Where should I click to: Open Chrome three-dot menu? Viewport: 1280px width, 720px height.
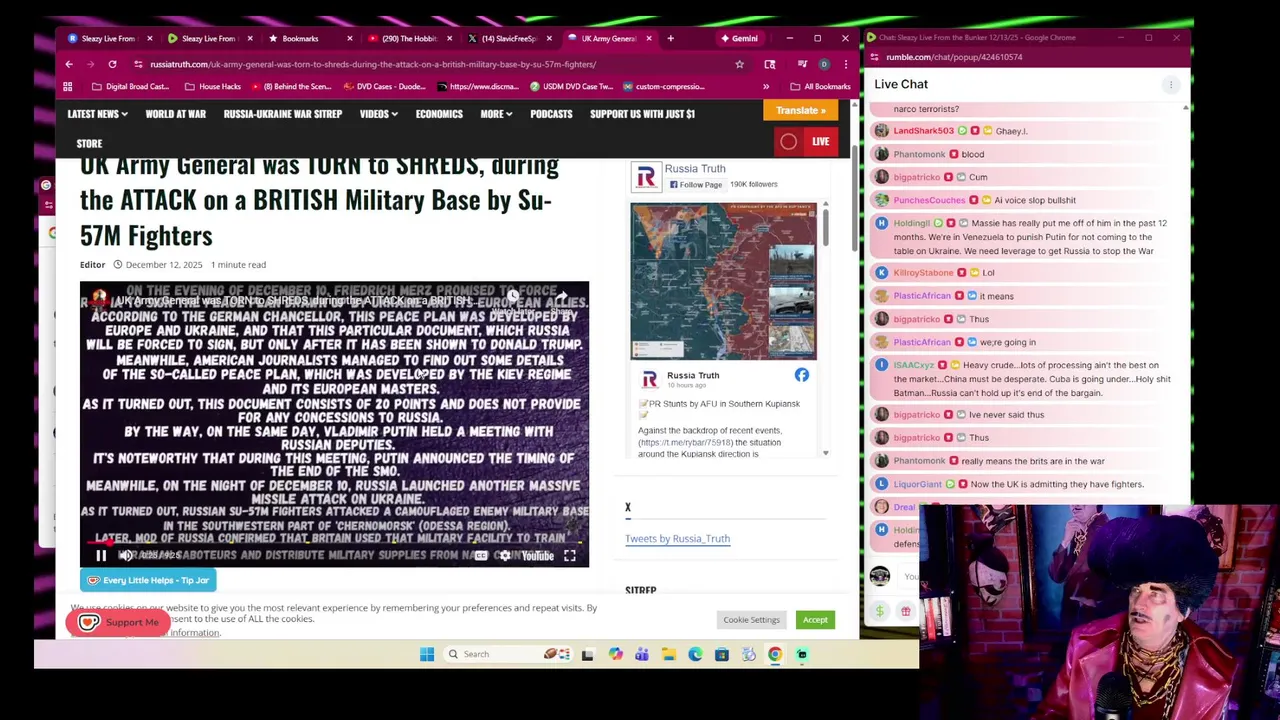click(846, 64)
